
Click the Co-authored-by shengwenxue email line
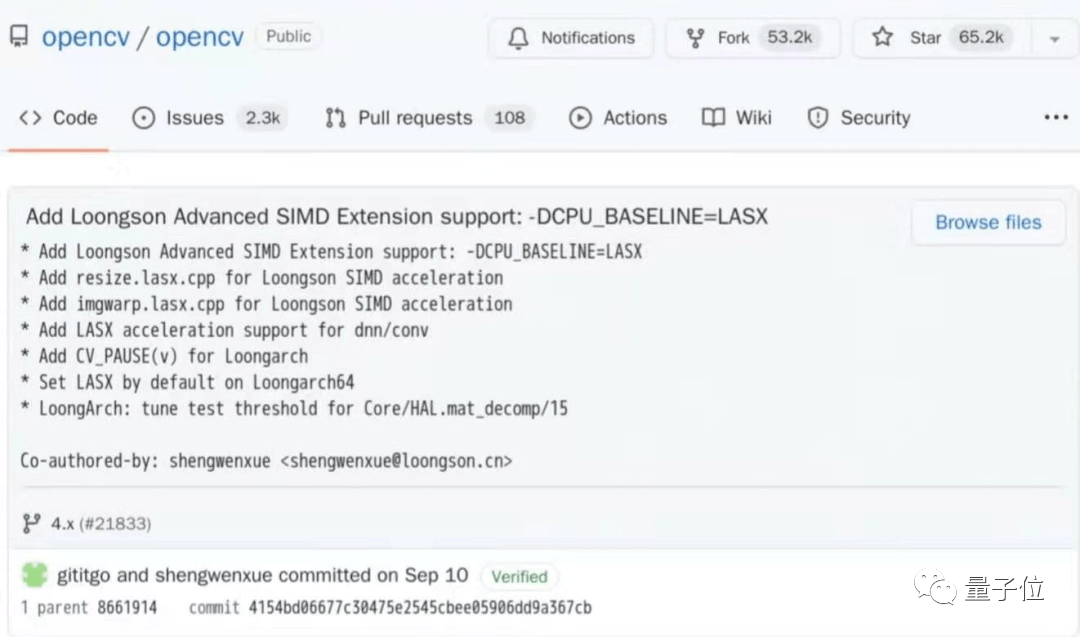(x=266, y=461)
